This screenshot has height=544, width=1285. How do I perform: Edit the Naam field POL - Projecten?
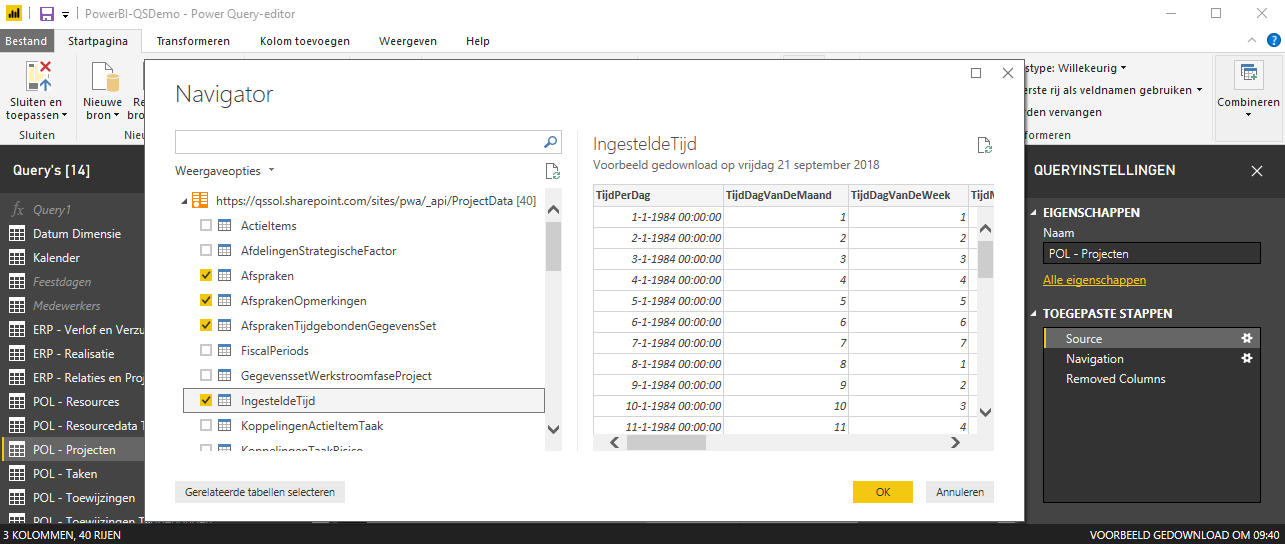pyautogui.click(x=1152, y=254)
